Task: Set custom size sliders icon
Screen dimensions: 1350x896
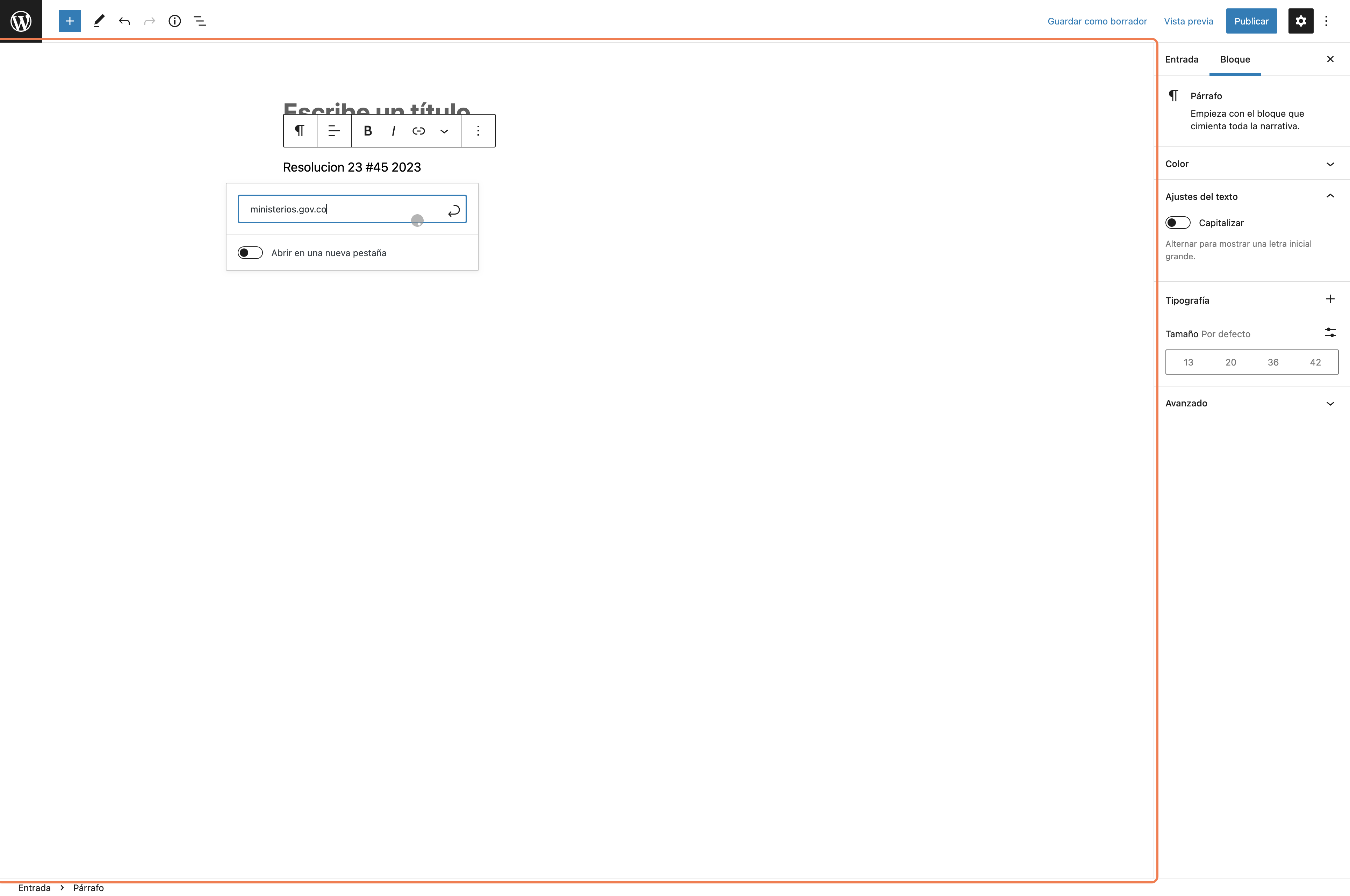Action: pos(1330,333)
